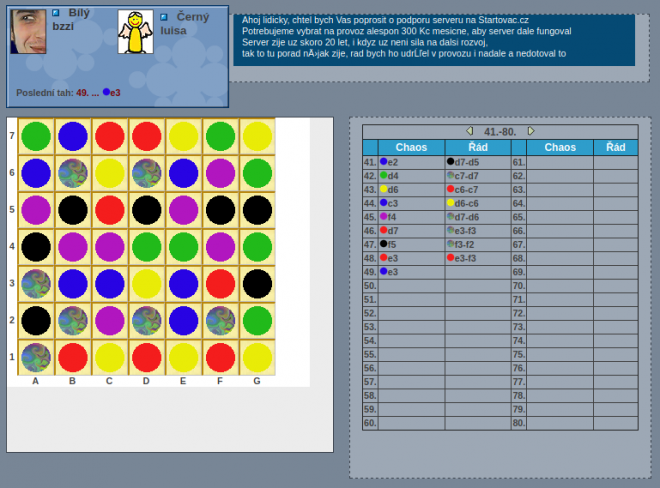Viewport: 660px width, 488px height.
Task: Select black piece at A4
Action: 36,247
